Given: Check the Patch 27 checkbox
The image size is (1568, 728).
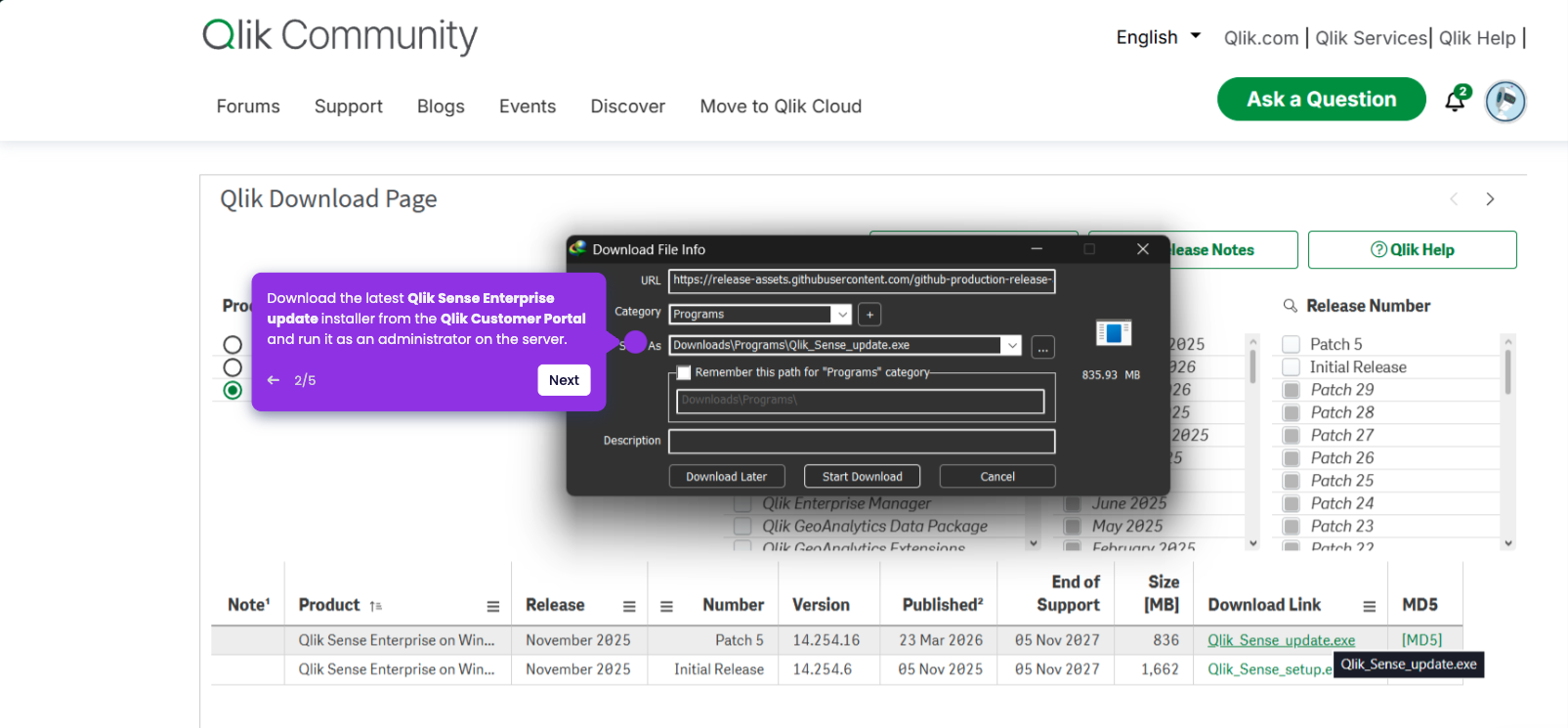Looking at the screenshot, I should pyautogui.click(x=1291, y=435).
